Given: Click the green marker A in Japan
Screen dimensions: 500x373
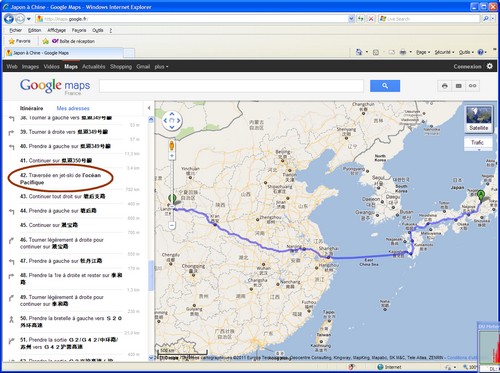Looking at the screenshot, I should 480,195.
